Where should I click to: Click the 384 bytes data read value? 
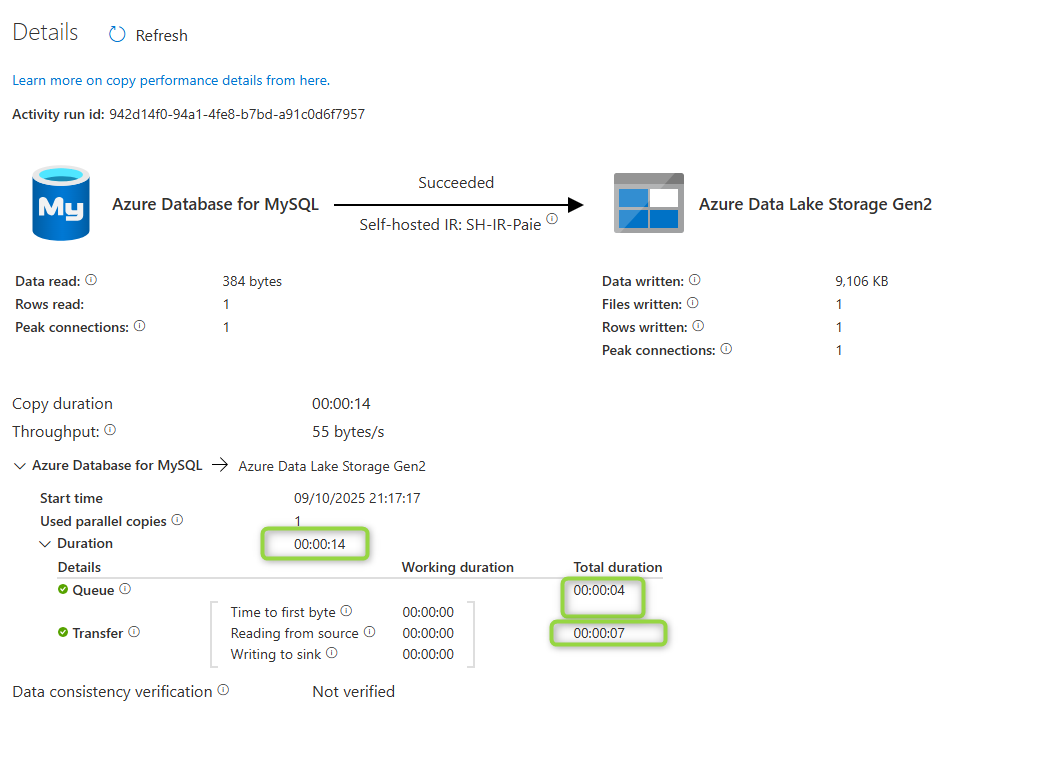(252, 282)
